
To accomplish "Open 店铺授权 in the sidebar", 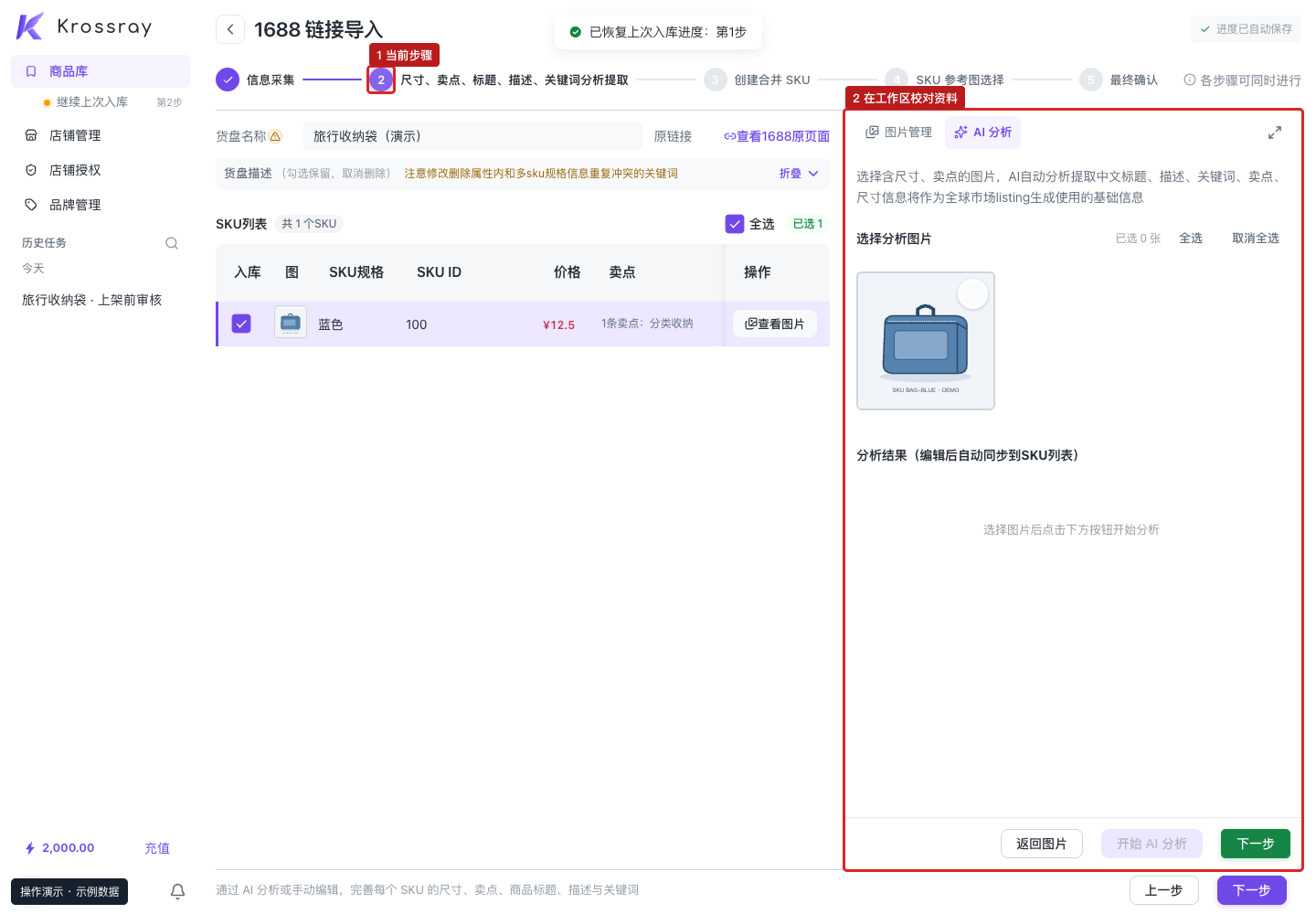I will [x=101, y=170].
